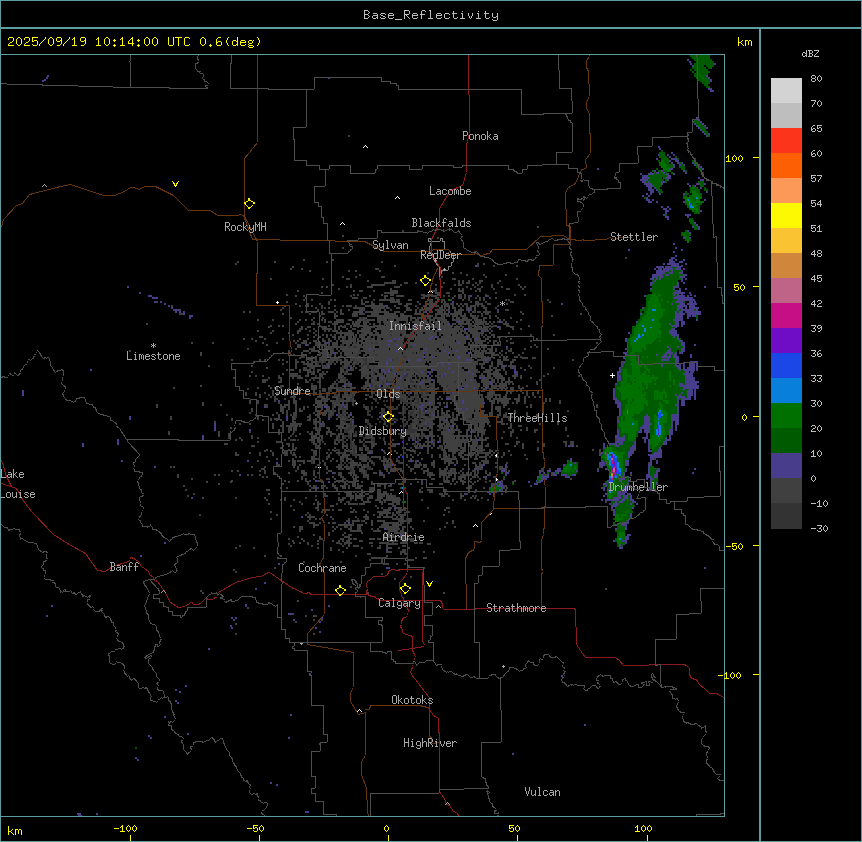This screenshot has width=862, height=842.
Task: Click the Banff label on the map
Action: point(124,567)
